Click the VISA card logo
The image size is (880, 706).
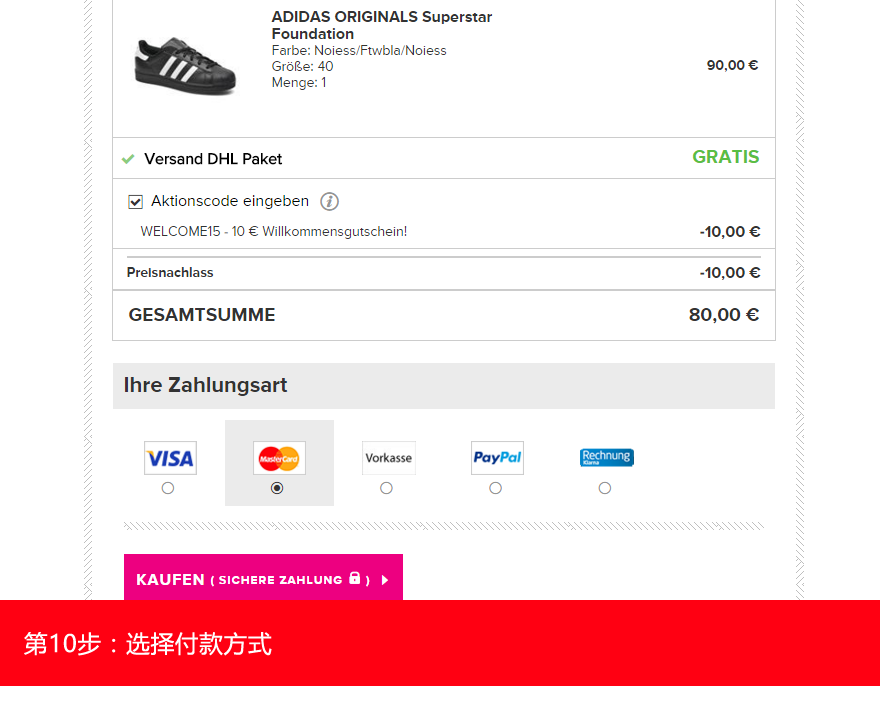[170, 458]
